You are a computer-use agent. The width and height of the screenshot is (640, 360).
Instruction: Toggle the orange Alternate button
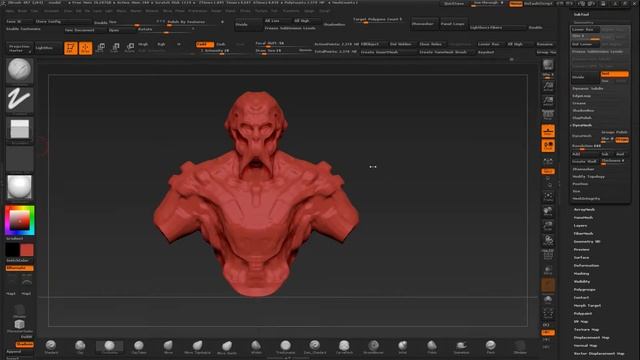click(20, 268)
